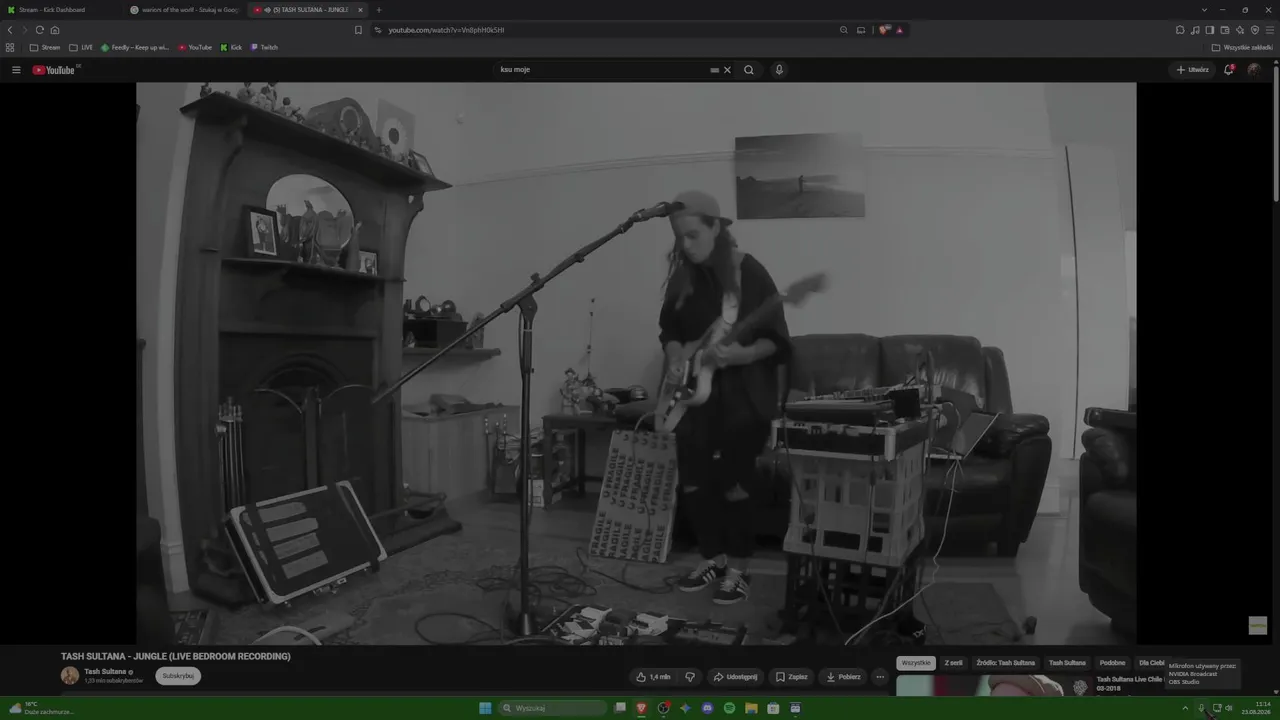The width and height of the screenshot is (1280, 720).
Task: Open the Kick bookmark
Action: 231,47
